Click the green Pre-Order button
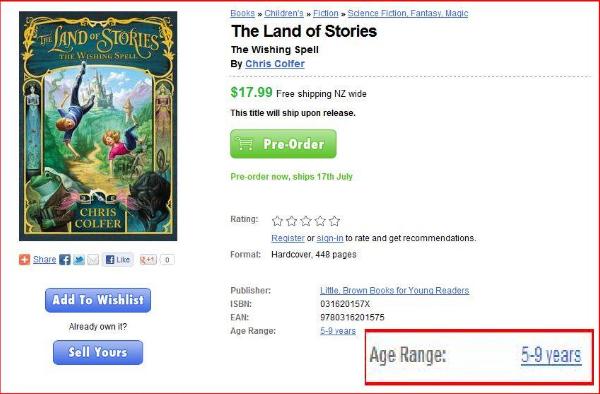The image size is (600, 394). pos(283,144)
